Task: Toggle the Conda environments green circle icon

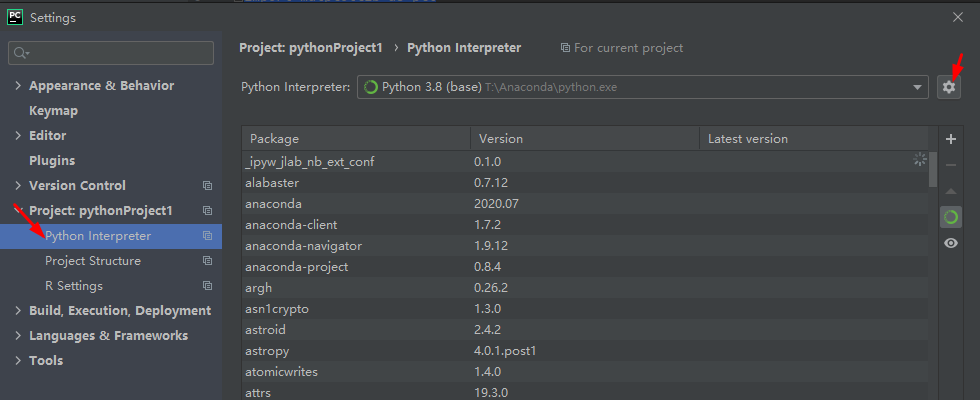Action: (951, 216)
